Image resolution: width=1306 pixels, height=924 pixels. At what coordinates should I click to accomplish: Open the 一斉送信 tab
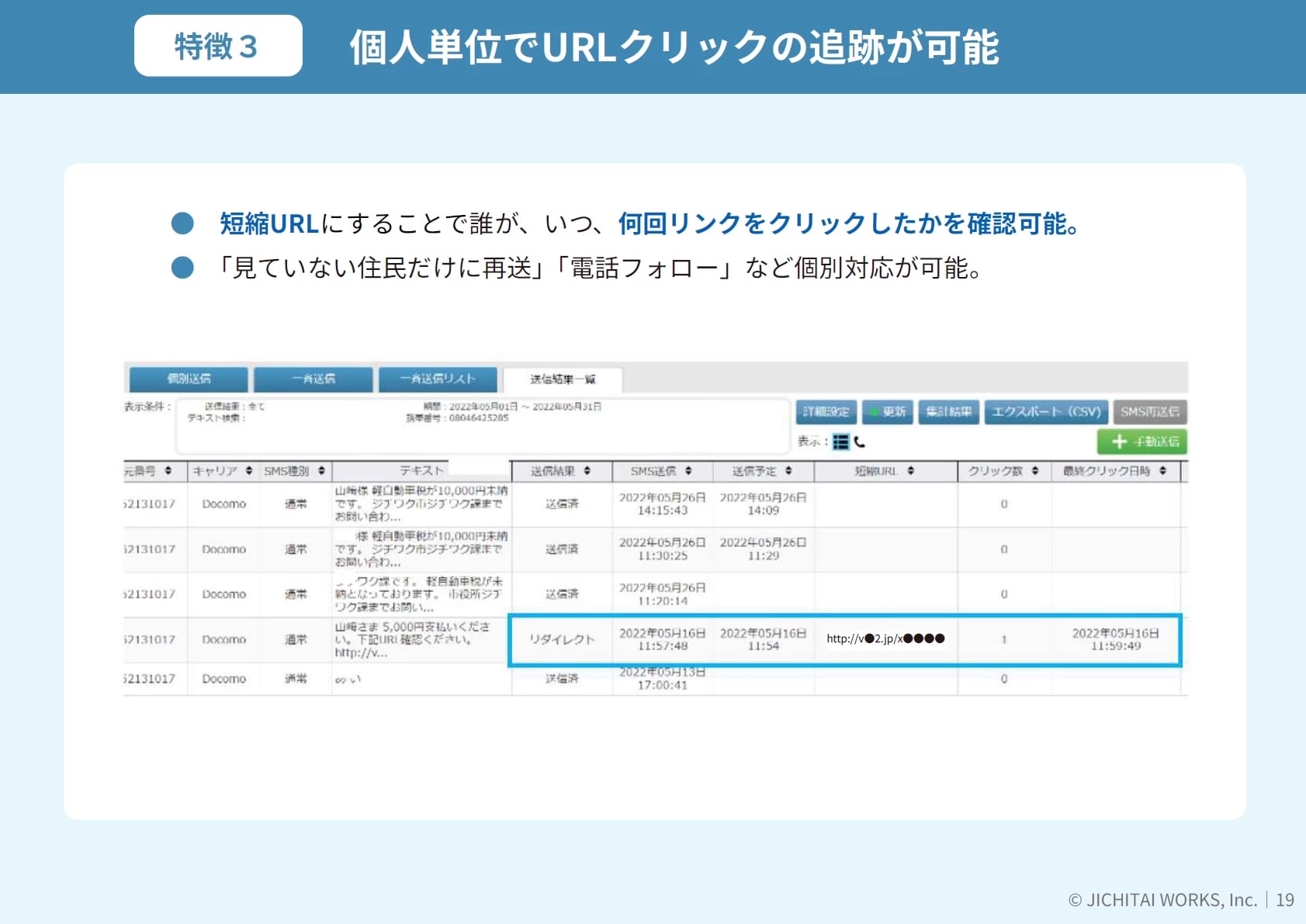314,379
